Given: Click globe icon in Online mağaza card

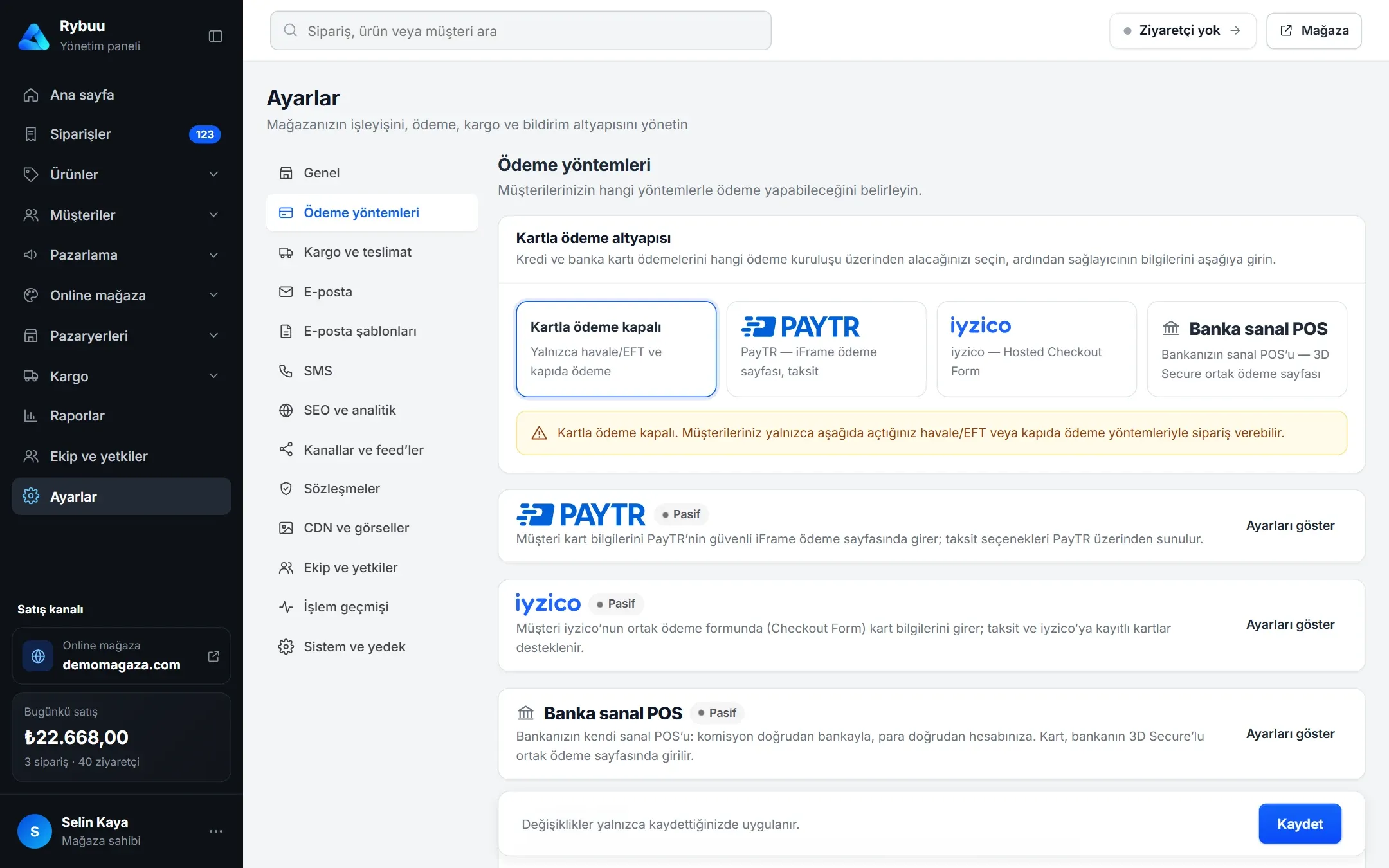Looking at the screenshot, I should coord(38,656).
